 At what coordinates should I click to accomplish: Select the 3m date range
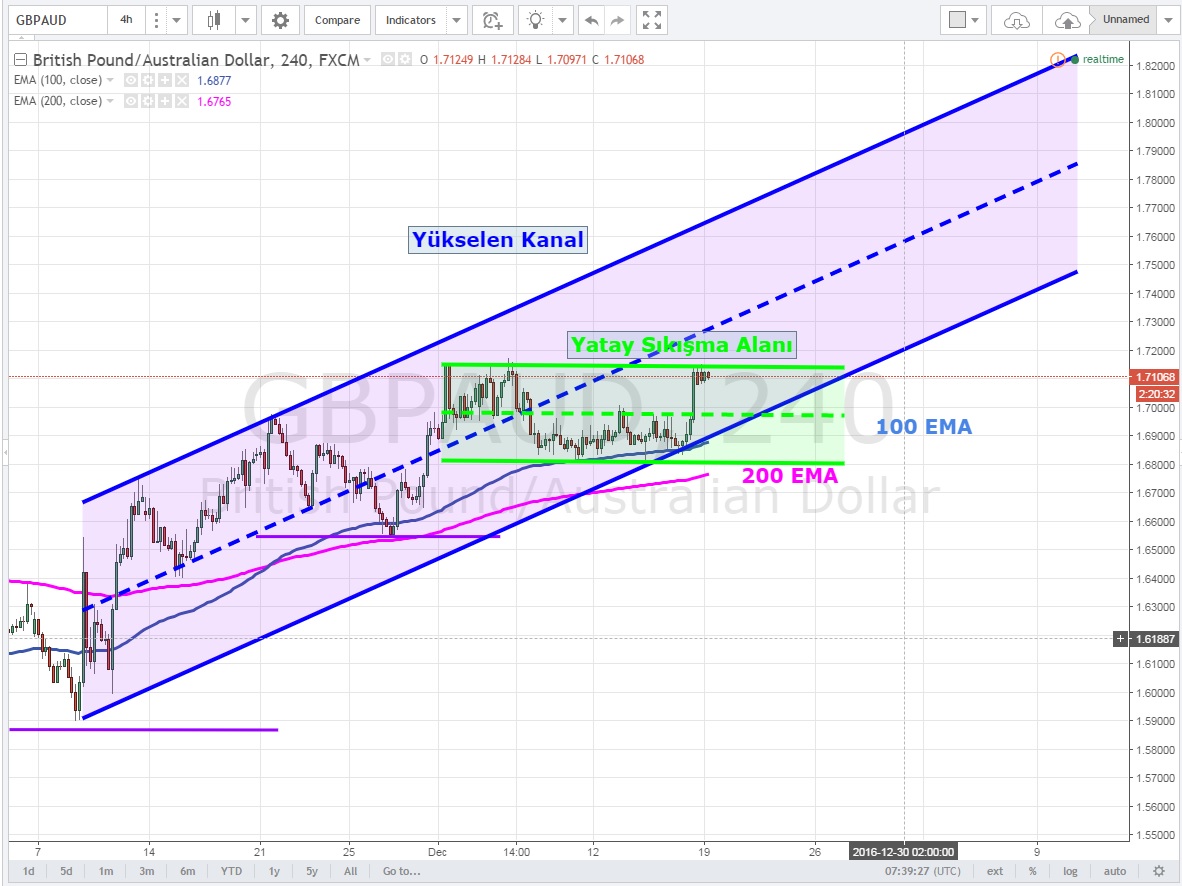pos(146,871)
